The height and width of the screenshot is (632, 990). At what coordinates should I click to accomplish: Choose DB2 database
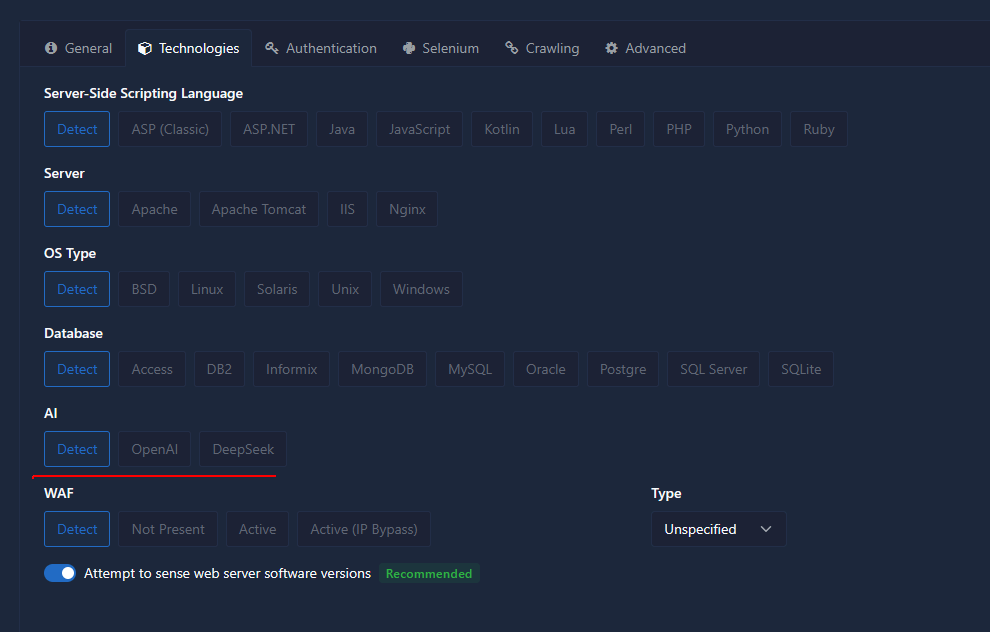(x=220, y=369)
